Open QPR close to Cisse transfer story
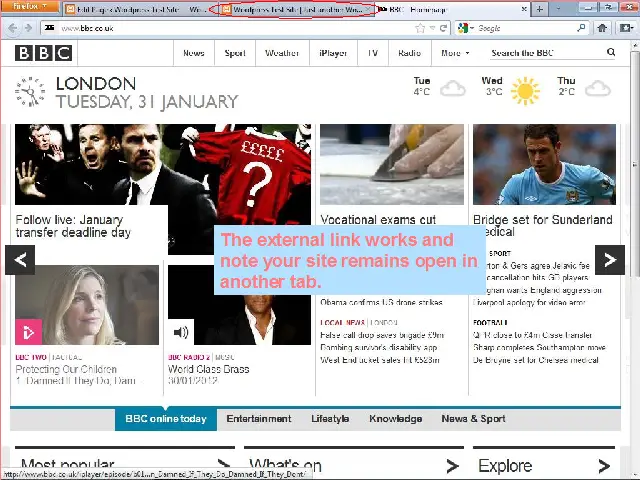 point(533,335)
